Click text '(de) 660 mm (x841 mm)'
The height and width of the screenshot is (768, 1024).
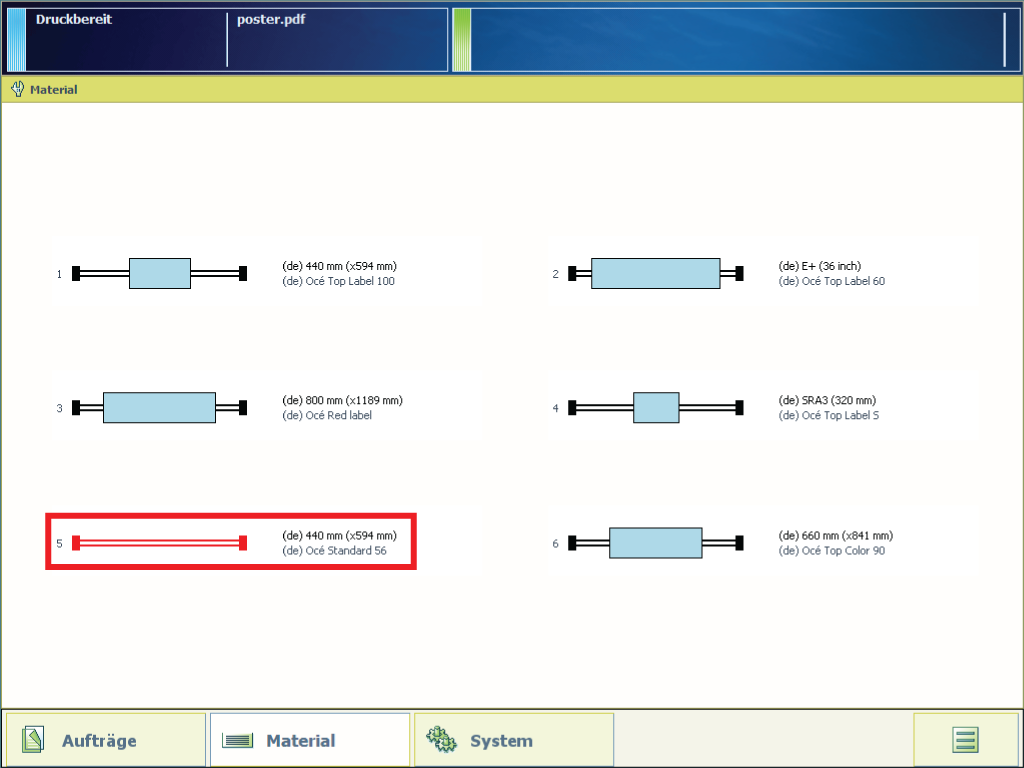pyautogui.click(x=835, y=536)
